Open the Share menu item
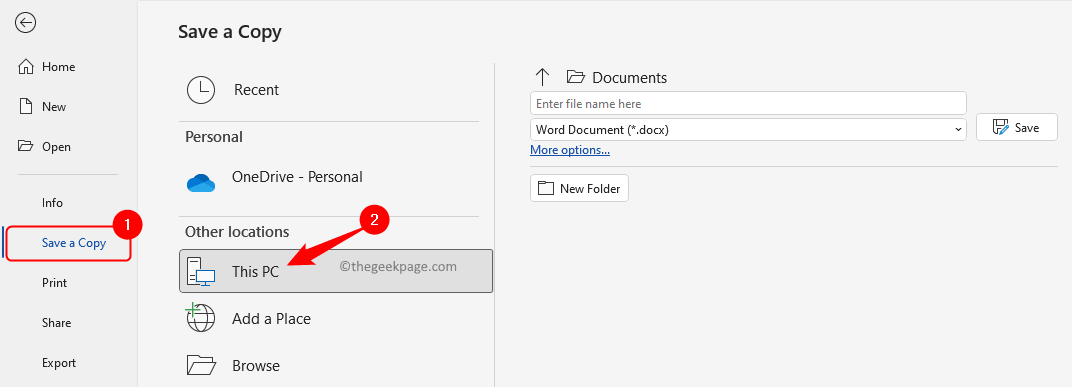This screenshot has width=1072, height=387. 57,323
